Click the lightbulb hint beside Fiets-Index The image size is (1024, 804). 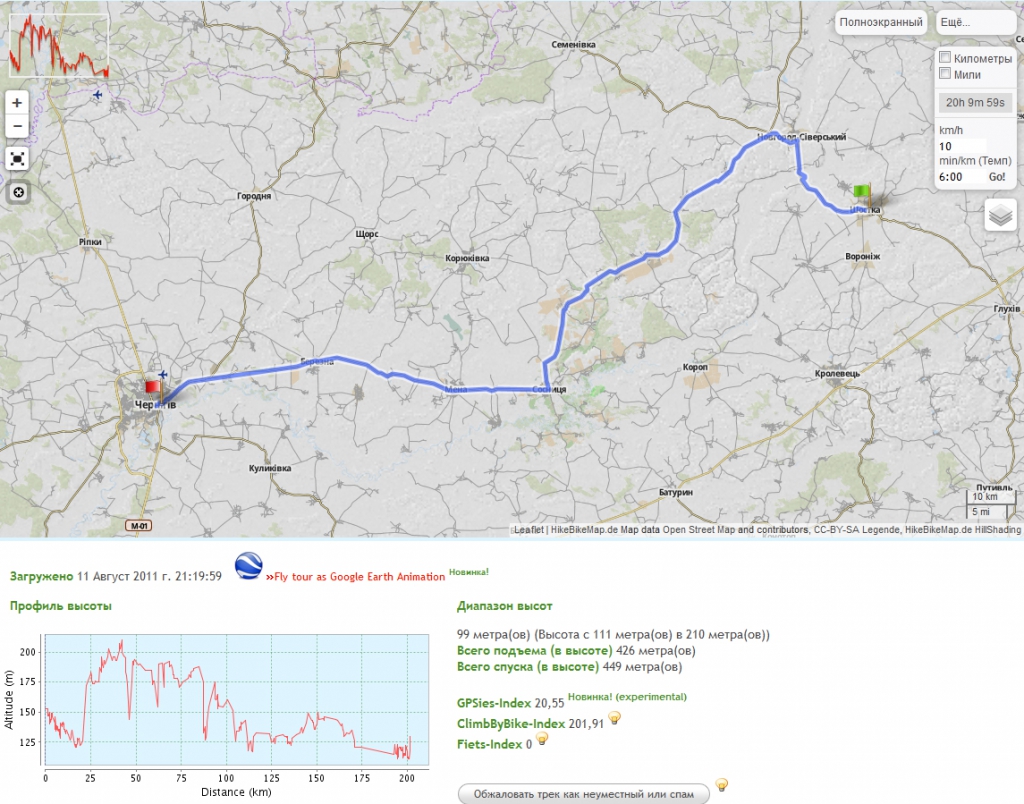(543, 739)
